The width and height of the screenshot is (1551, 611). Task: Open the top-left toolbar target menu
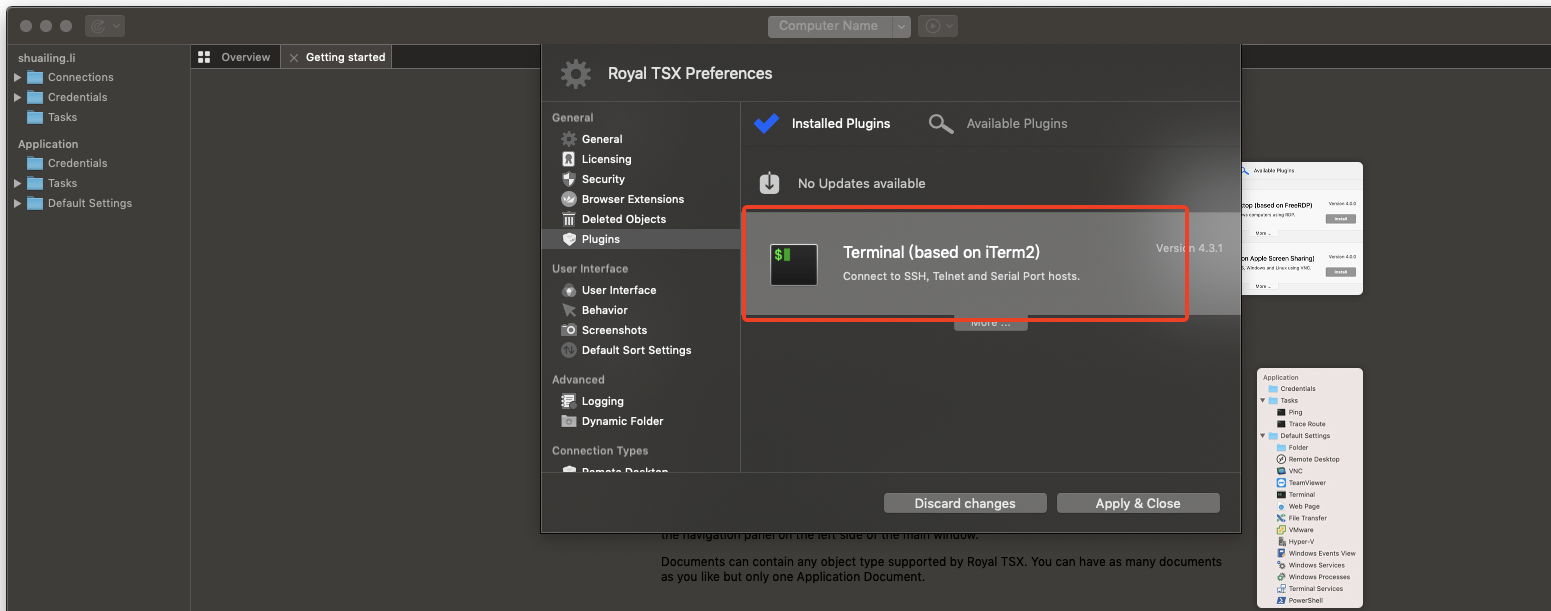(x=104, y=26)
